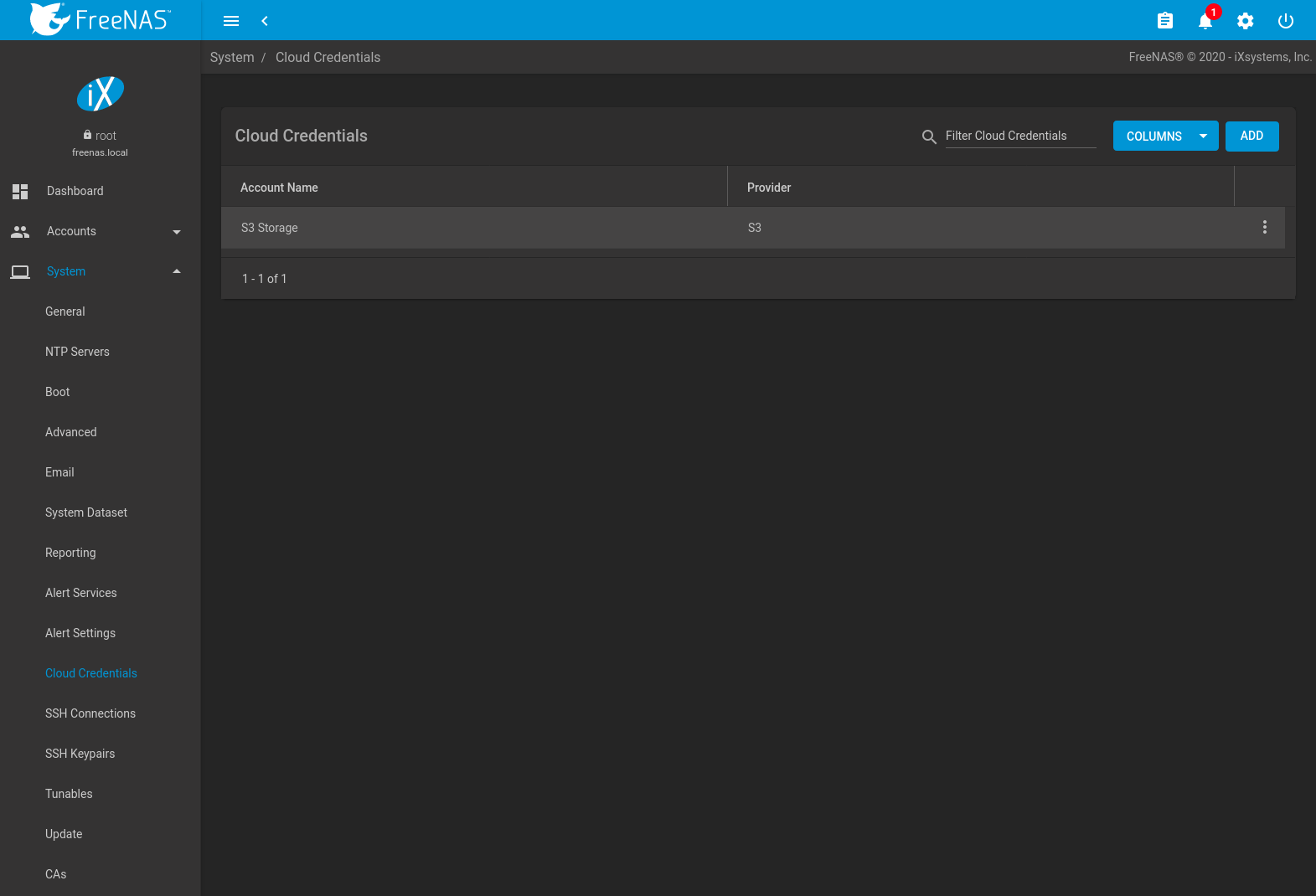
Task: Select Alert Services from the System menu
Action: pyautogui.click(x=81, y=593)
